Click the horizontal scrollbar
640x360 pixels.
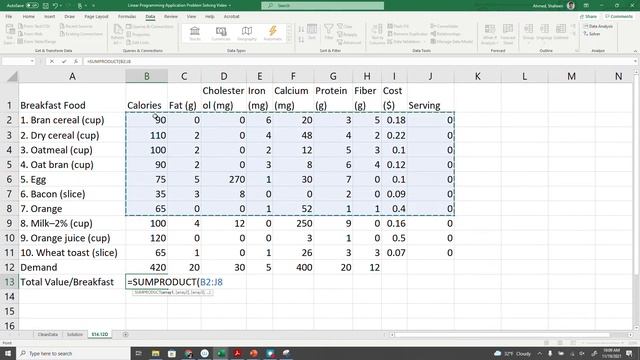(x=502, y=335)
